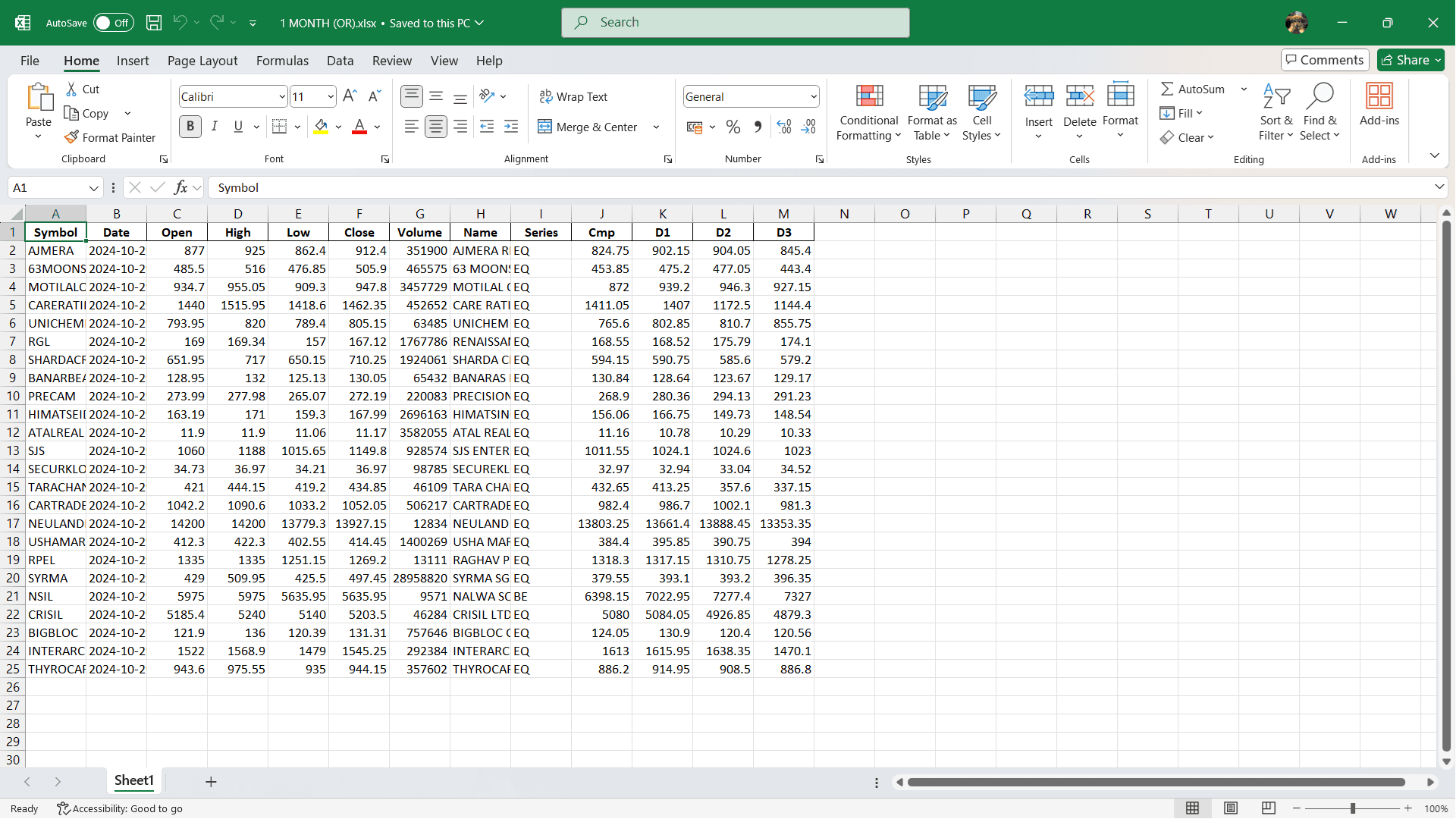Toggle underline on the selection
The height and width of the screenshot is (819, 1456).
237,127
